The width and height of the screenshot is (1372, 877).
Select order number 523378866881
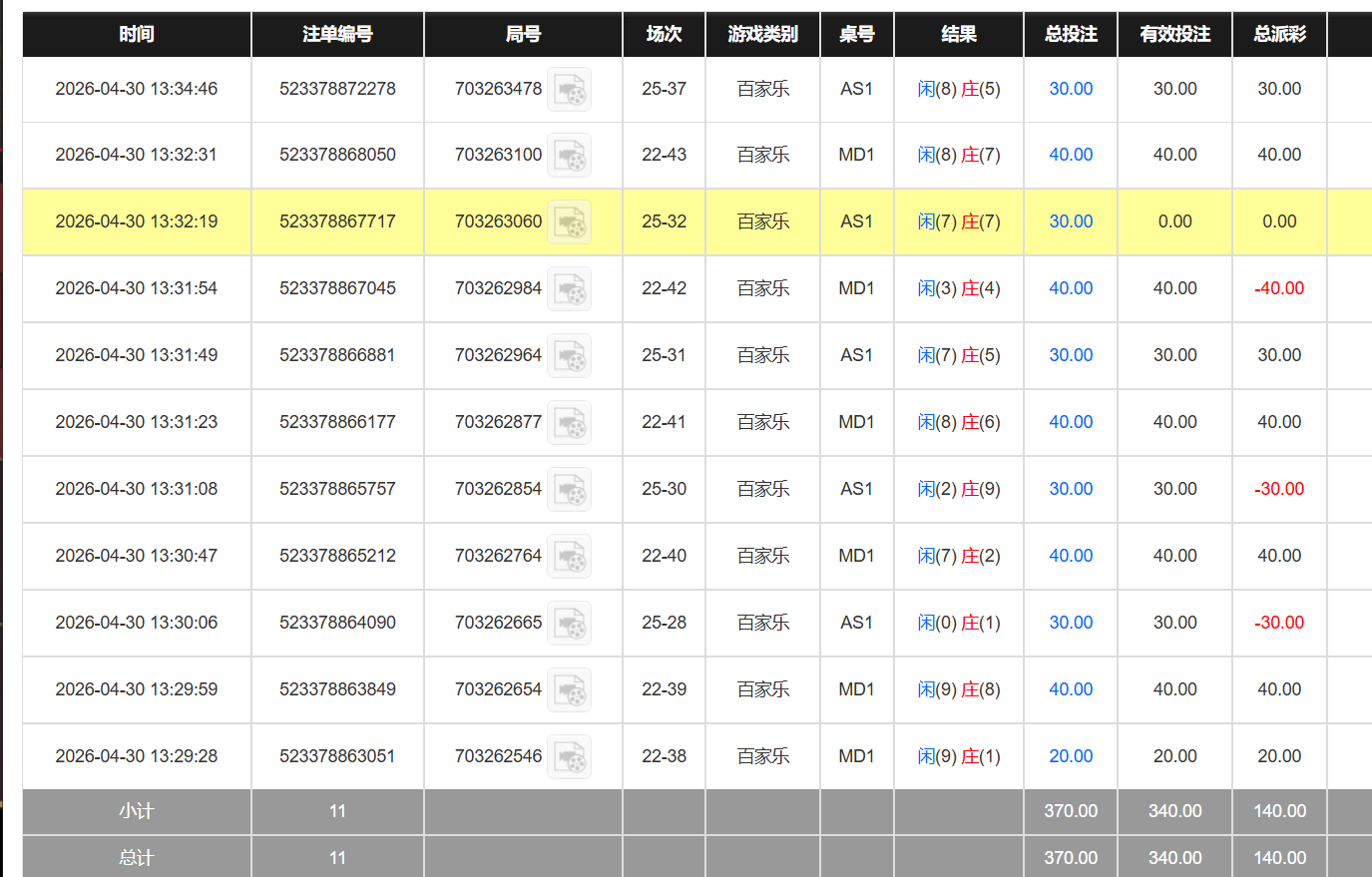[x=337, y=355]
